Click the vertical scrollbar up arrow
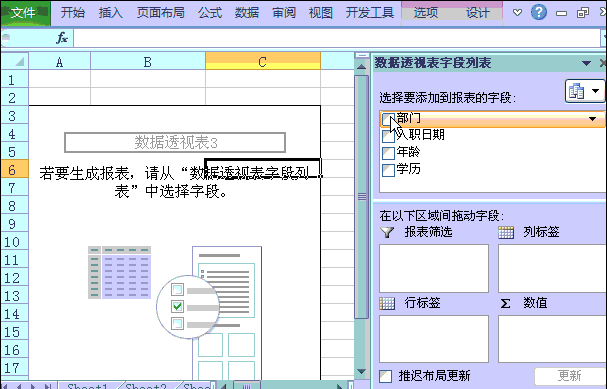This screenshot has height=389, width=607. click(361, 67)
